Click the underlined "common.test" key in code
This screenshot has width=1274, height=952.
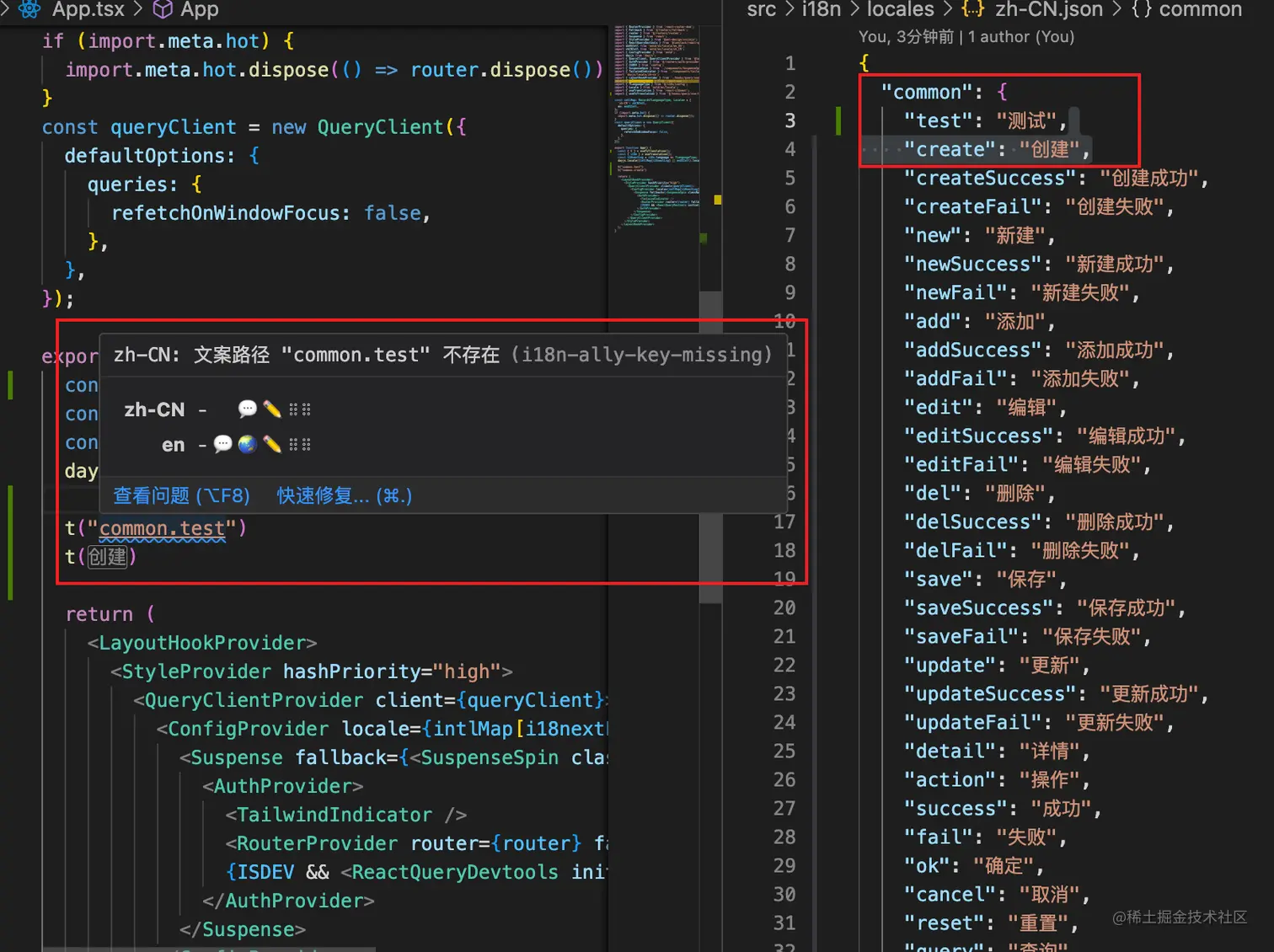163,528
